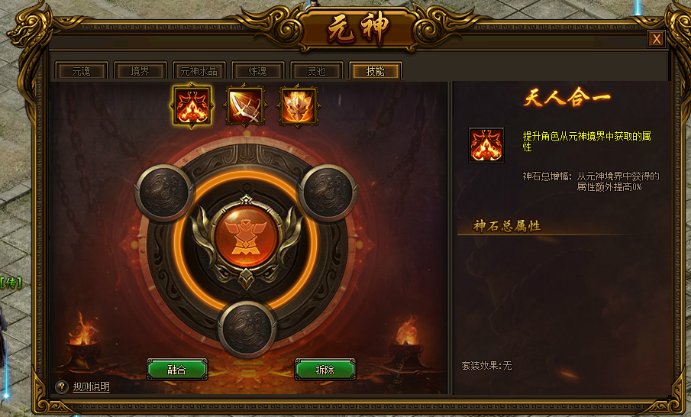
Task: Select the flaming armor skill icon
Action: pos(298,106)
